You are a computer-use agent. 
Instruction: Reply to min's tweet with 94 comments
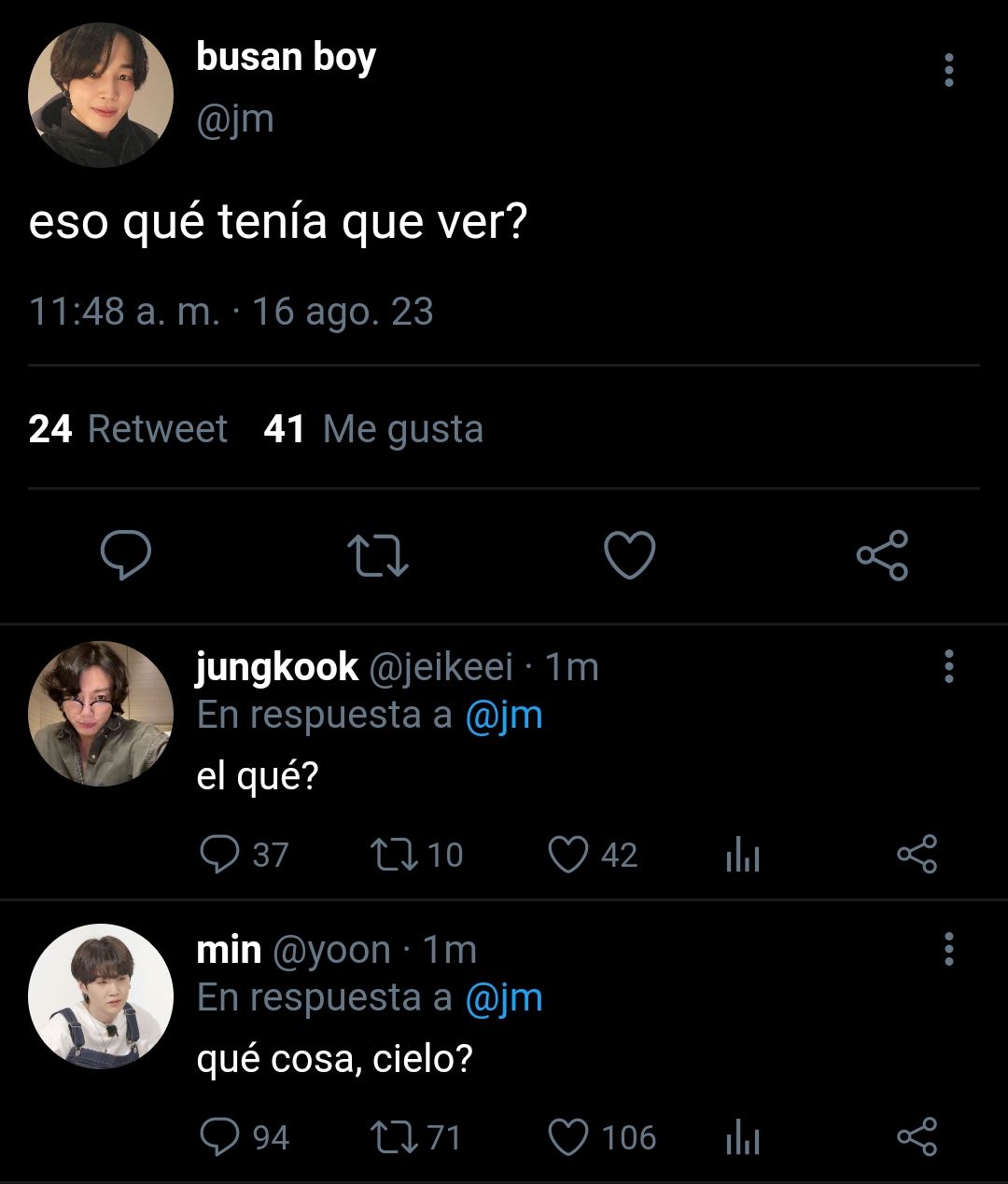pyautogui.click(x=245, y=1137)
